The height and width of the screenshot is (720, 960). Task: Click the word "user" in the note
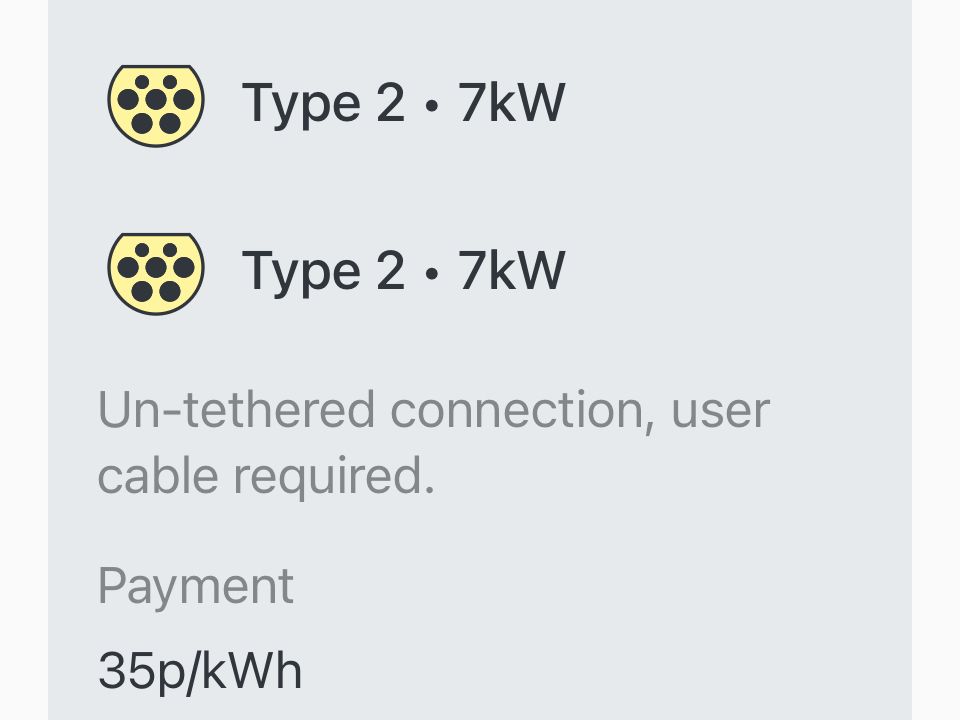721,410
